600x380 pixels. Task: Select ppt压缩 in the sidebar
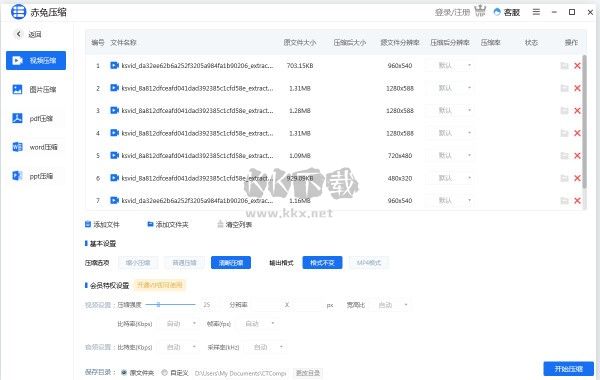pyautogui.click(x=36, y=176)
